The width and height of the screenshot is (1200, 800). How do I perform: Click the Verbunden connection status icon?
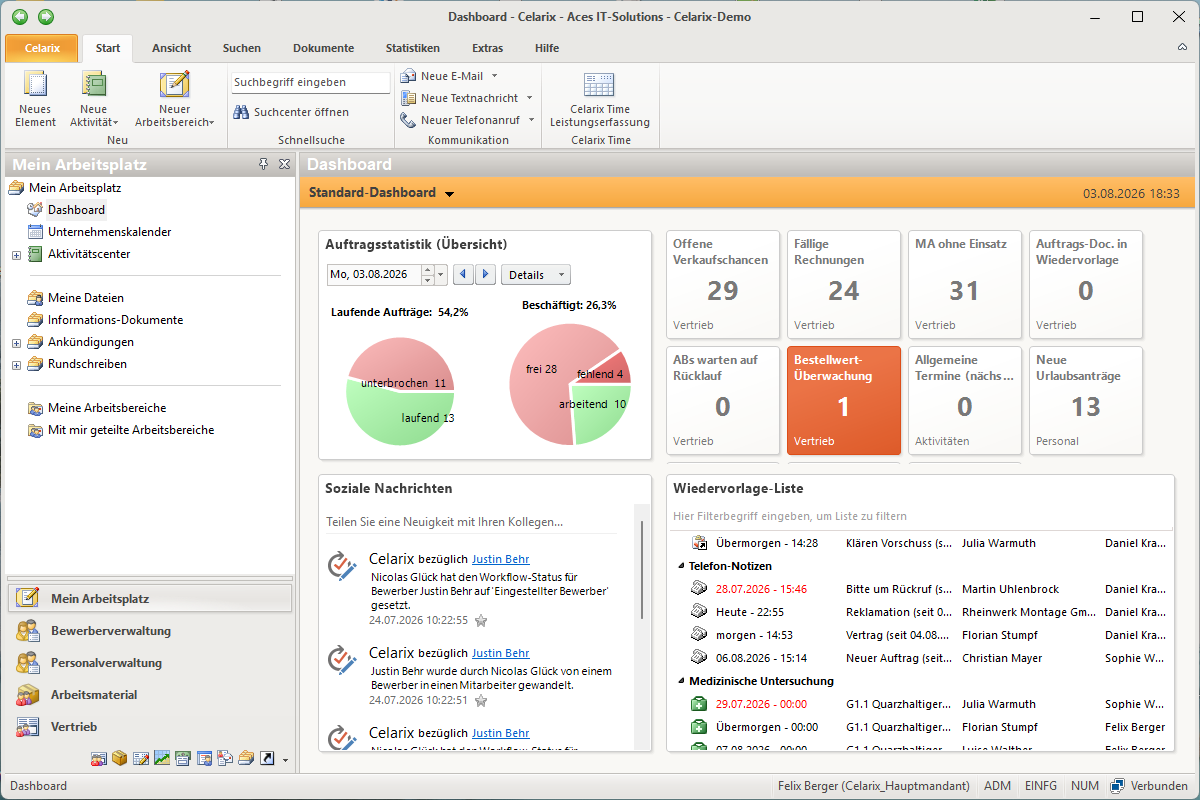coord(1117,786)
